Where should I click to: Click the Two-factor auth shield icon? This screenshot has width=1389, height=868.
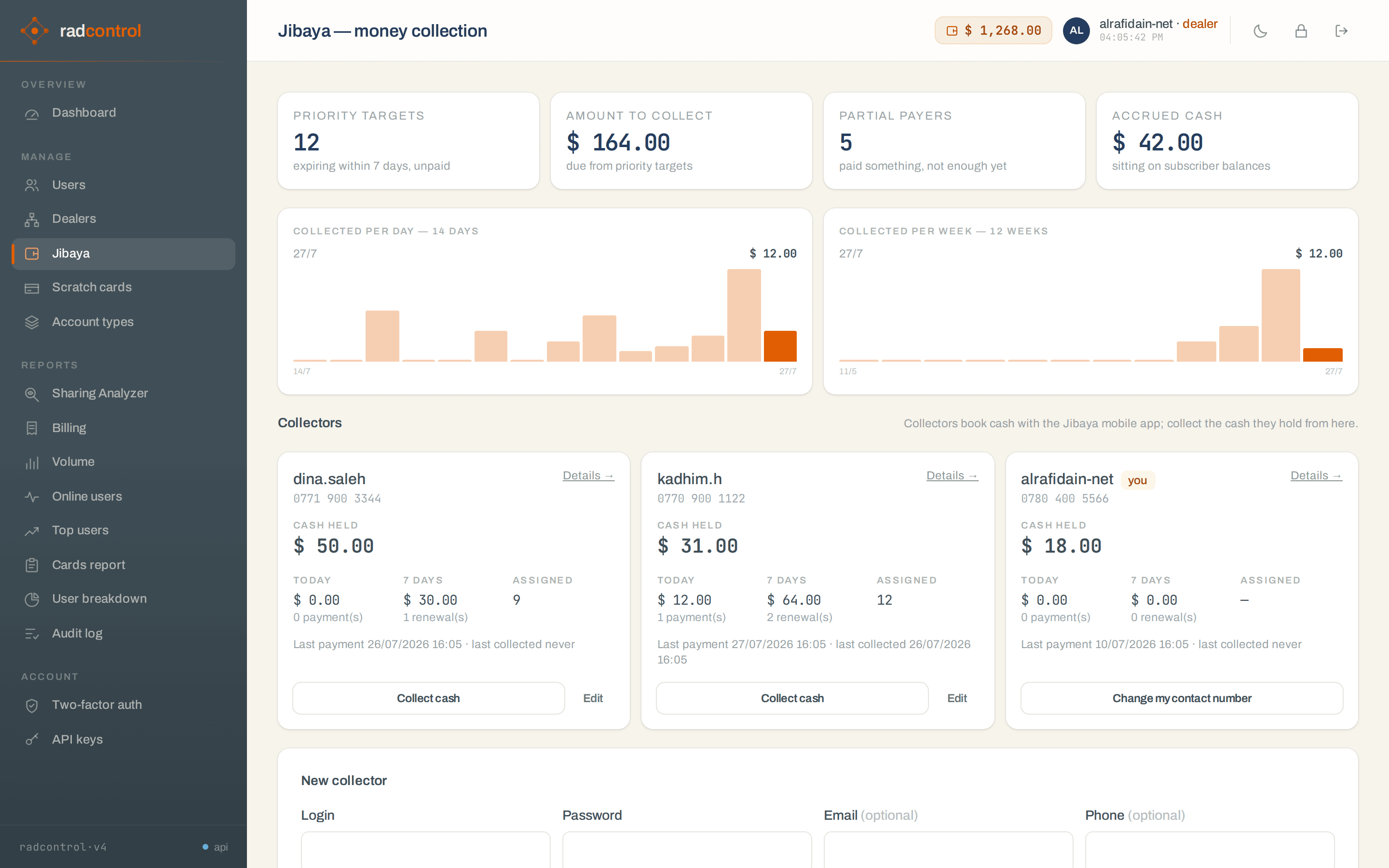(32, 705)
